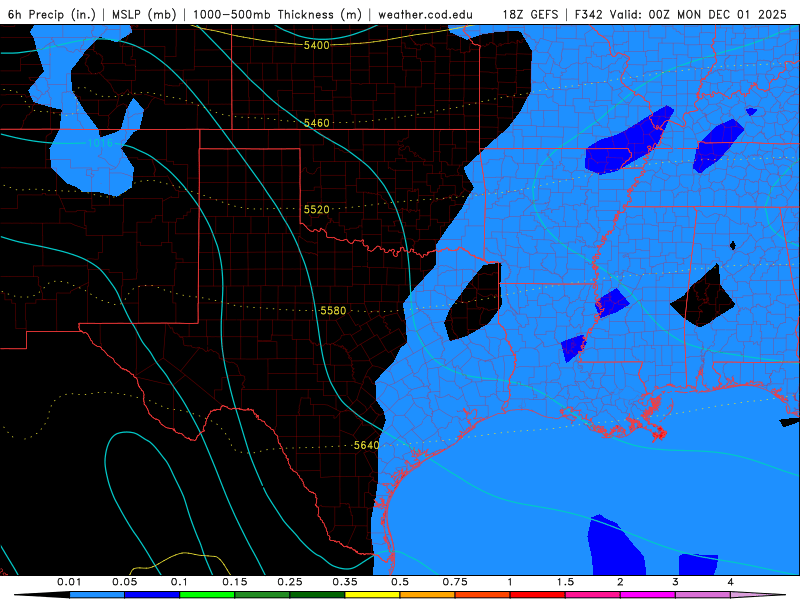Click the light violet 3 inch legend swatch
The width and height of the screenshot is (800, 600).
tap(703, 595)
